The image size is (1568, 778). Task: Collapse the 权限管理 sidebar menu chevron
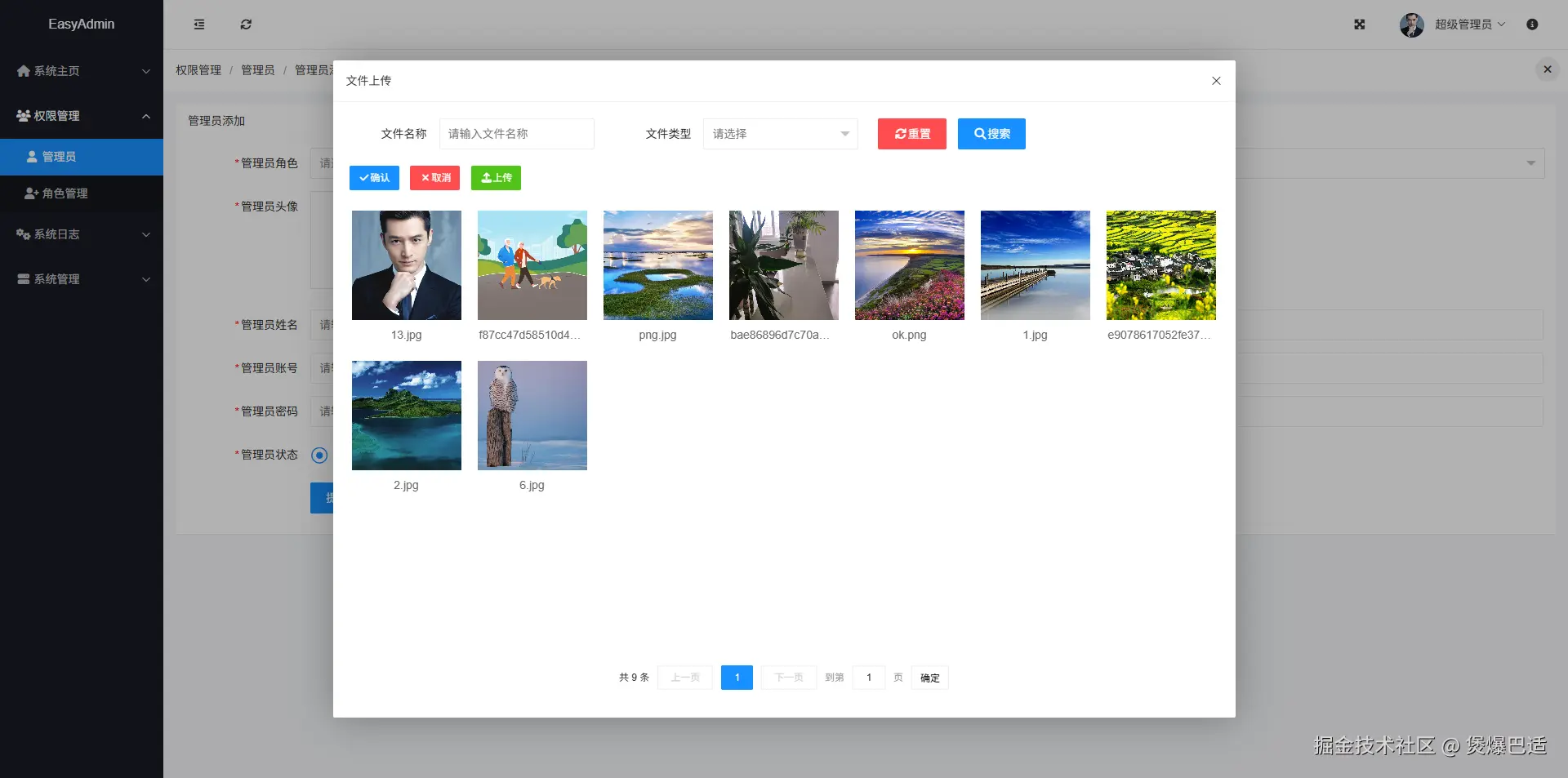click(146, 116)
